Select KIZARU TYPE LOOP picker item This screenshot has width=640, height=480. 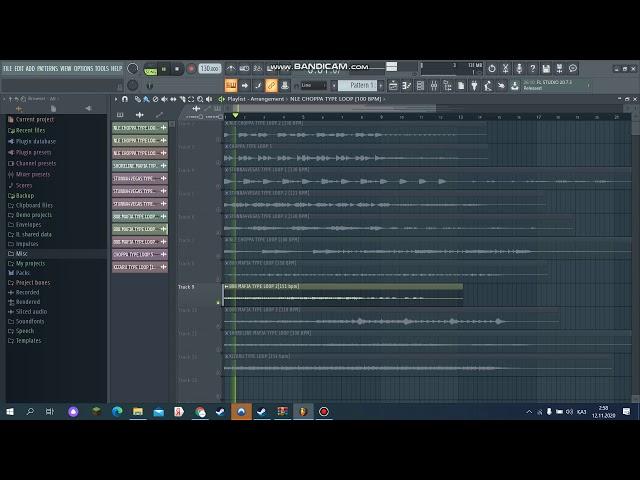140,267
